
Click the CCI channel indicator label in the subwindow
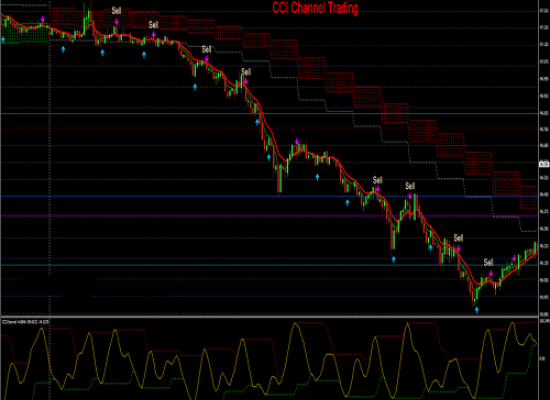[26, 321]
